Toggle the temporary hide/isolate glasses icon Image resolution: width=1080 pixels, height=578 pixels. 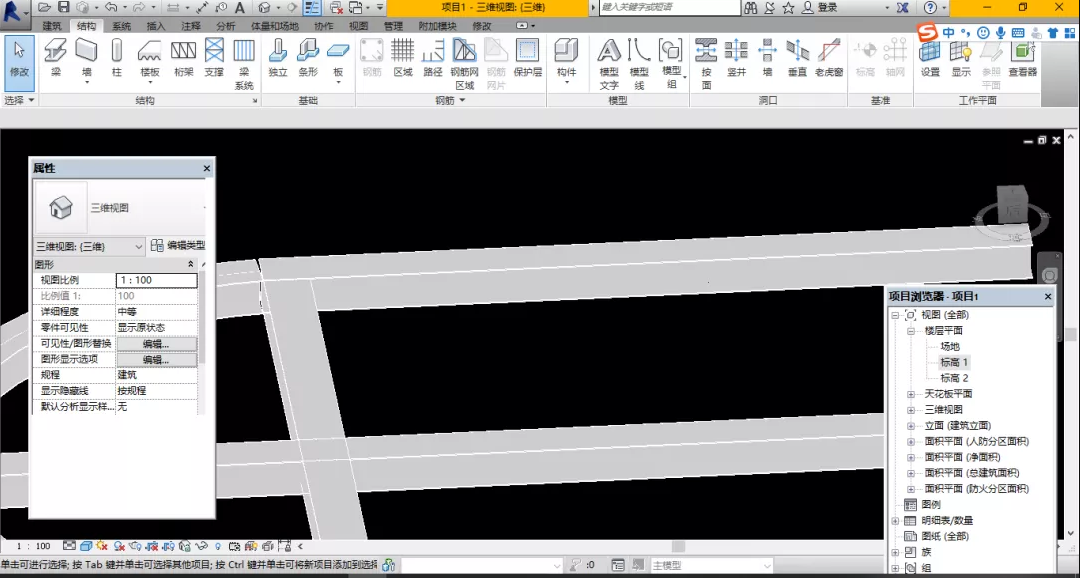pos(202,546)
